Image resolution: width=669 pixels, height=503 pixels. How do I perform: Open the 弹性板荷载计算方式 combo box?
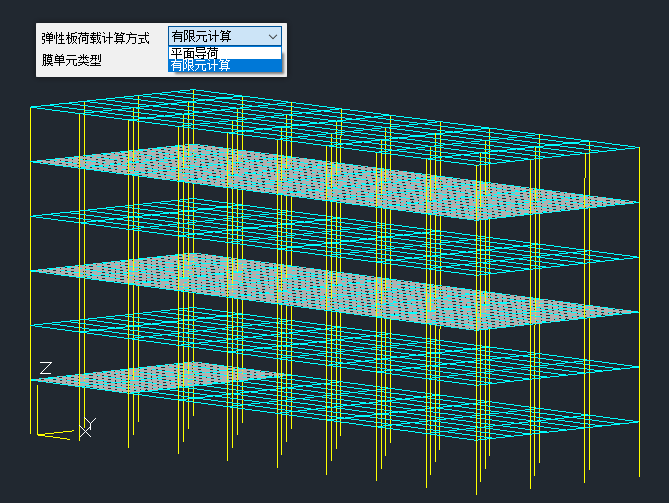click(225, 37)
